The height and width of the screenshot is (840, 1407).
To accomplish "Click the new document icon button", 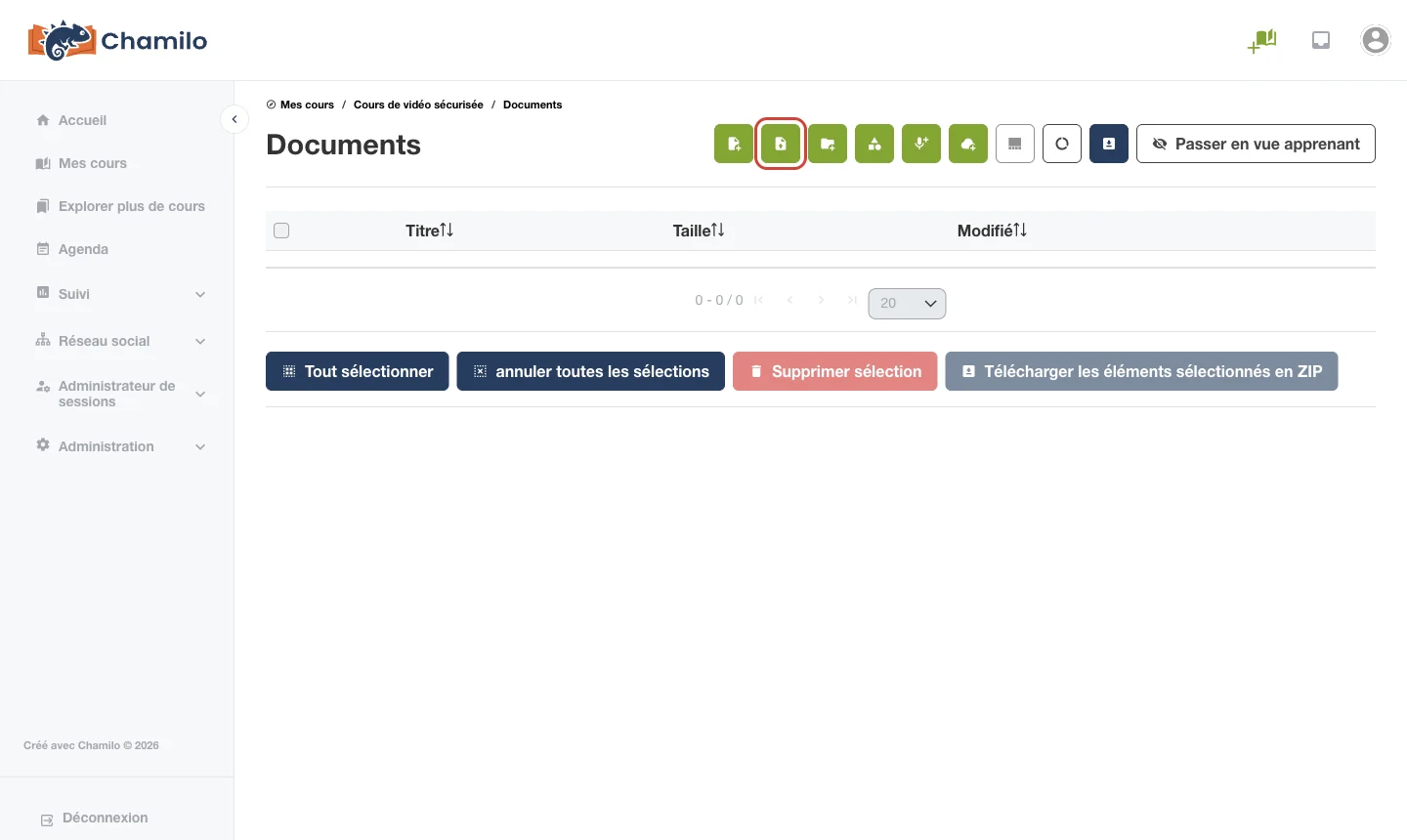I will point(734,144).
